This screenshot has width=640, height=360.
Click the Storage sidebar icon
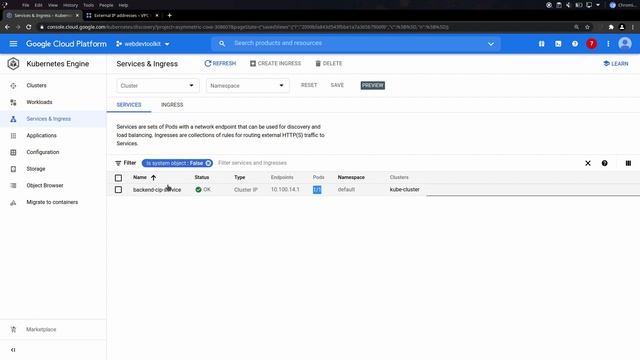pyautogui.click(x=13, y=169)
